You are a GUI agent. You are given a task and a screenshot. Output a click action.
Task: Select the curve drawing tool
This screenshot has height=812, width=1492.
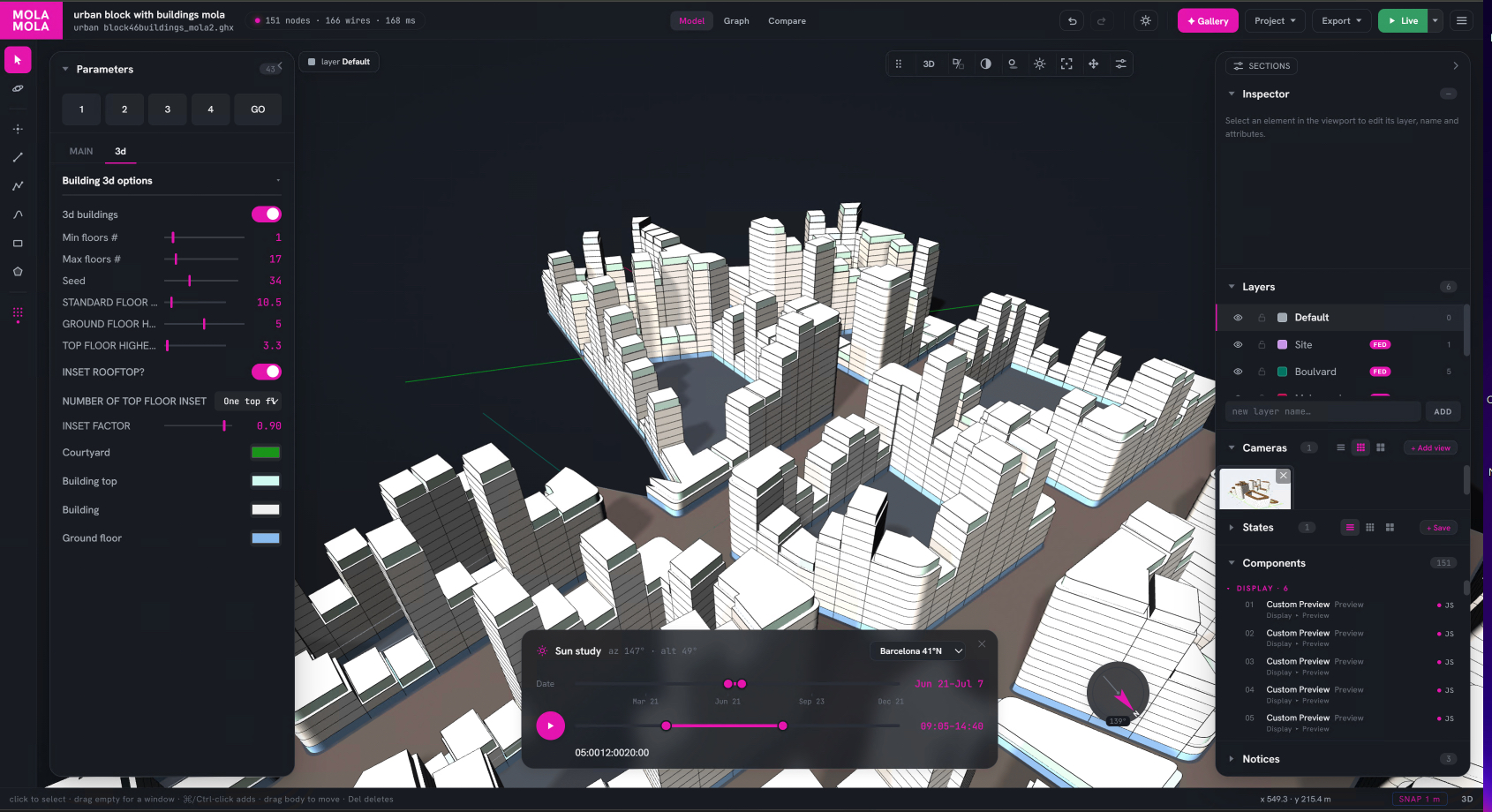(18, 214)
